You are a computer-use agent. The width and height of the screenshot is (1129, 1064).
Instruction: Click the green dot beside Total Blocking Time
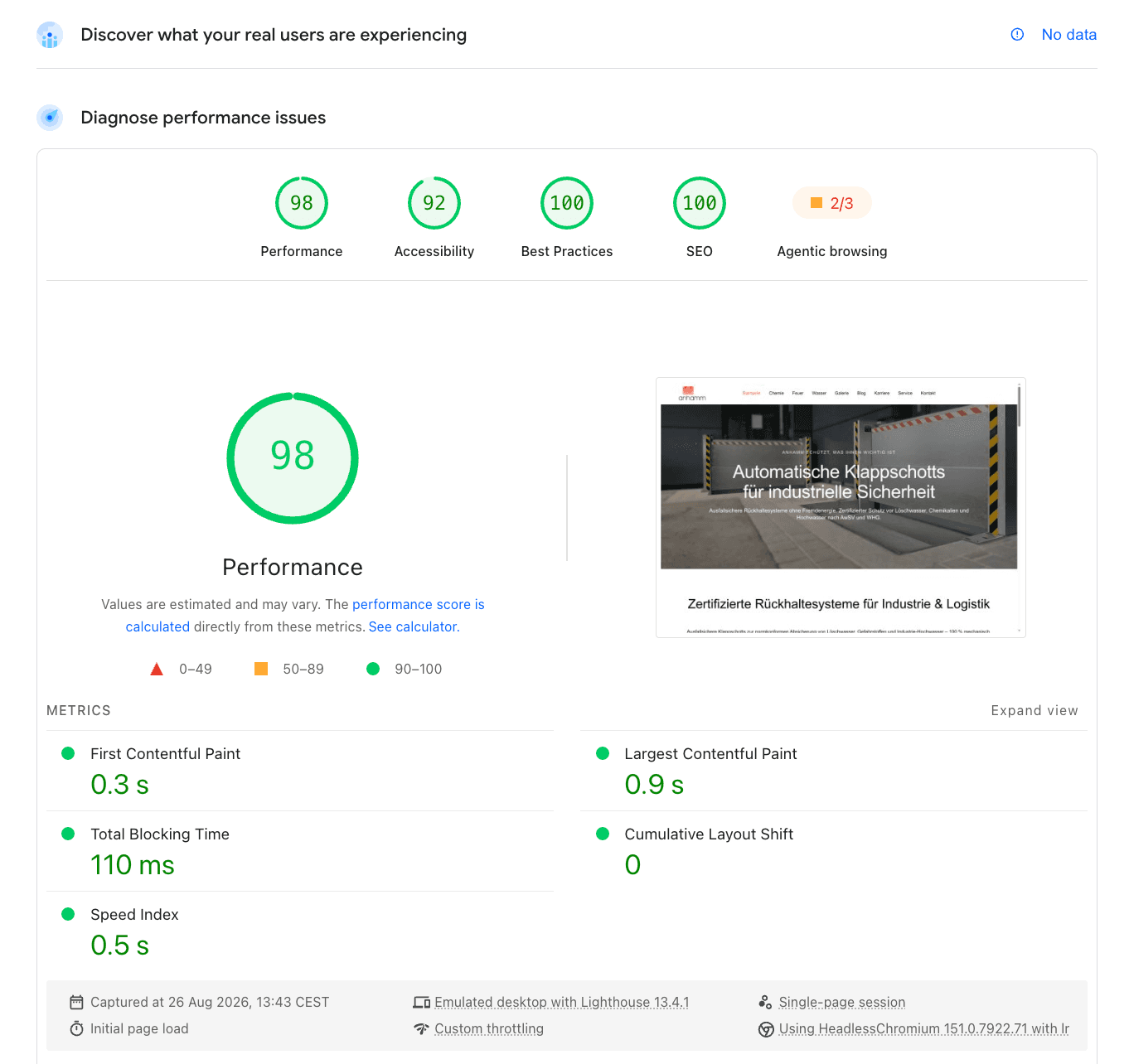[x=68, y=834]
